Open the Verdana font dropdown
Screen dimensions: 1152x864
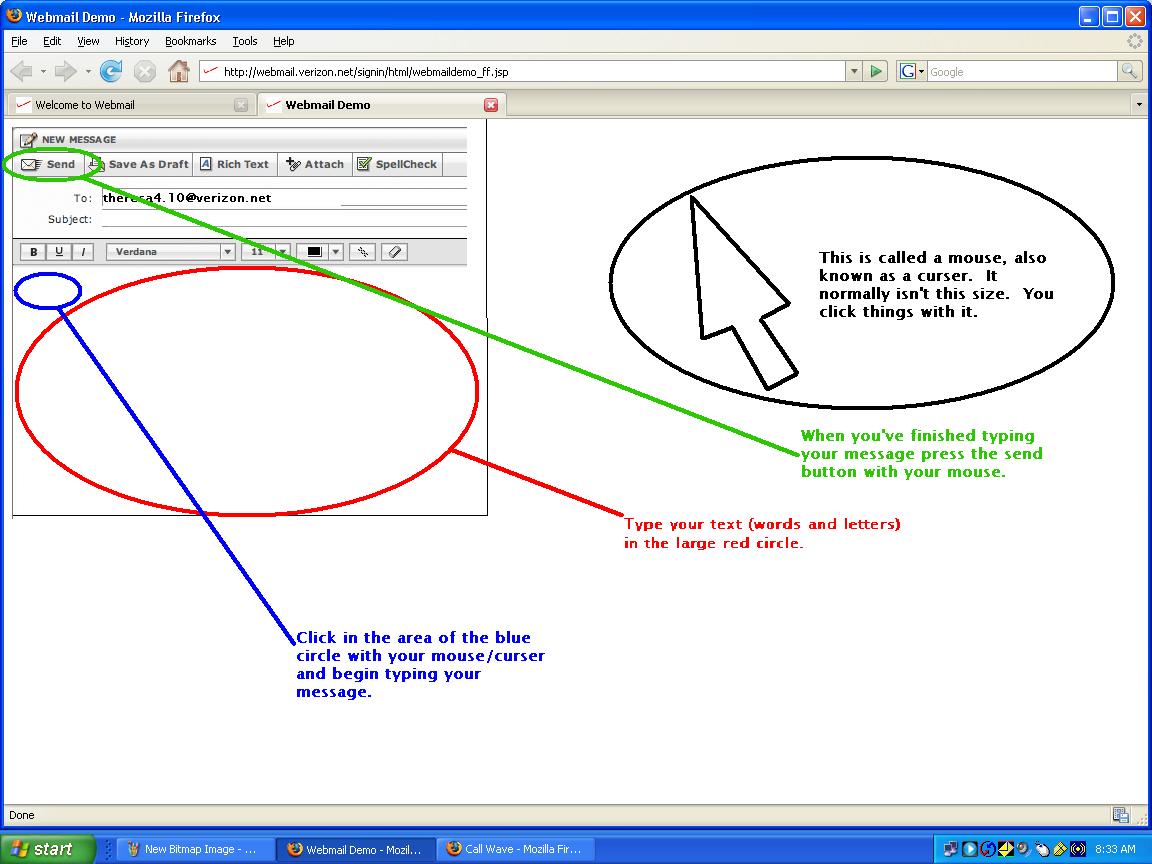(170, 252)
